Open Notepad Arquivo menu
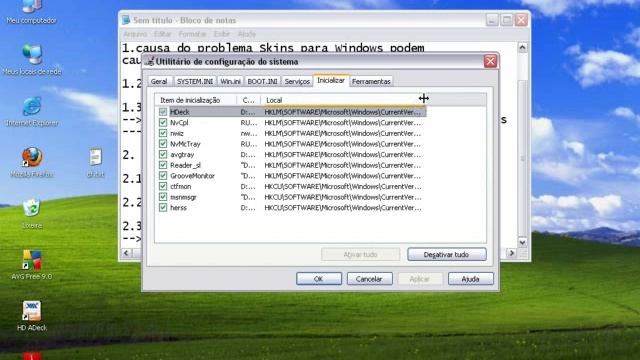This screenshot has width=640, height=360. click(135, 34)
